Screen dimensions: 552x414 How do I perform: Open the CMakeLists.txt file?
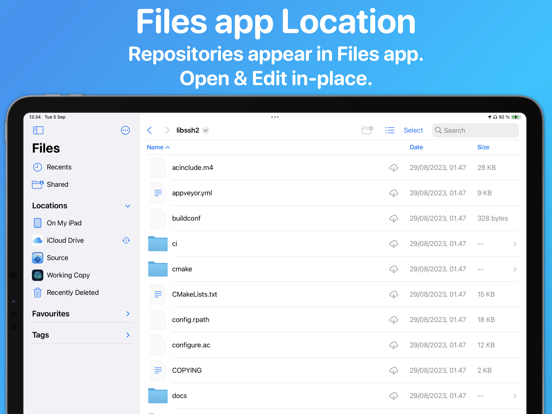pyautogui.click(x=333, y=294)
